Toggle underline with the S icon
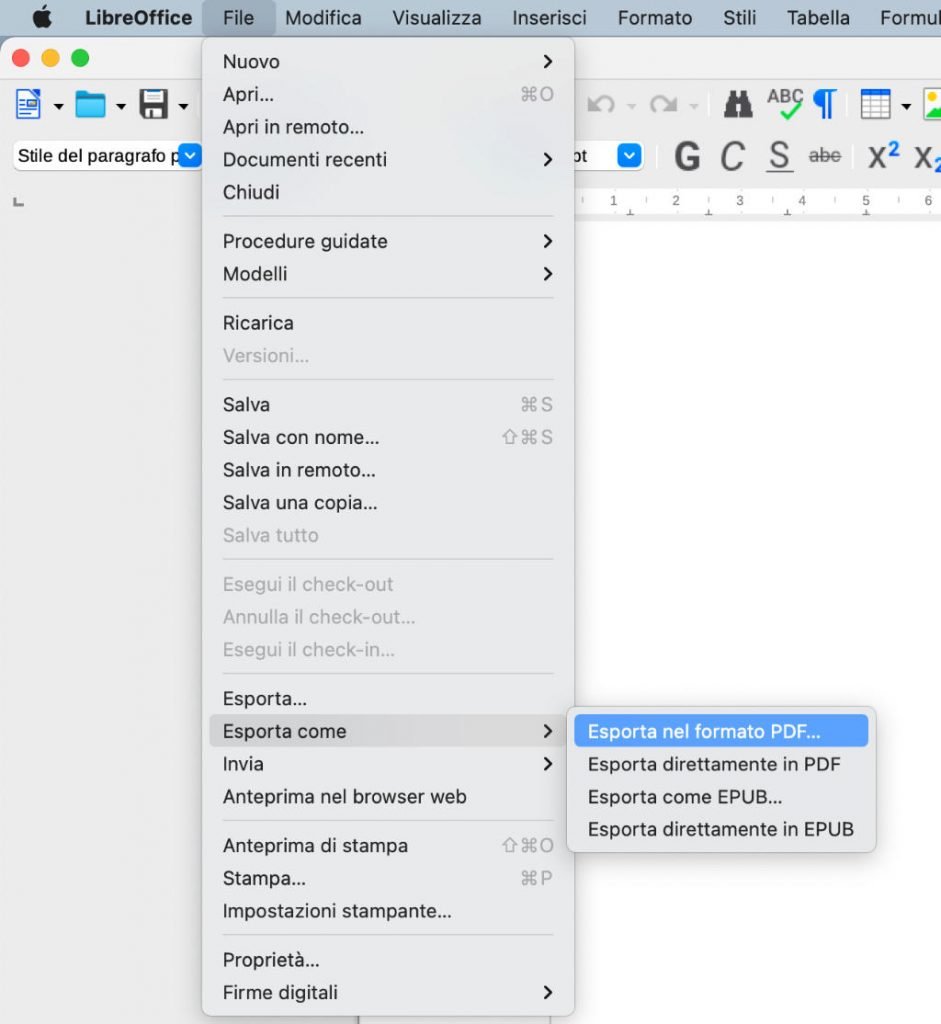The height and width of the screenshot is (1024, 941). tap(779, 157)
